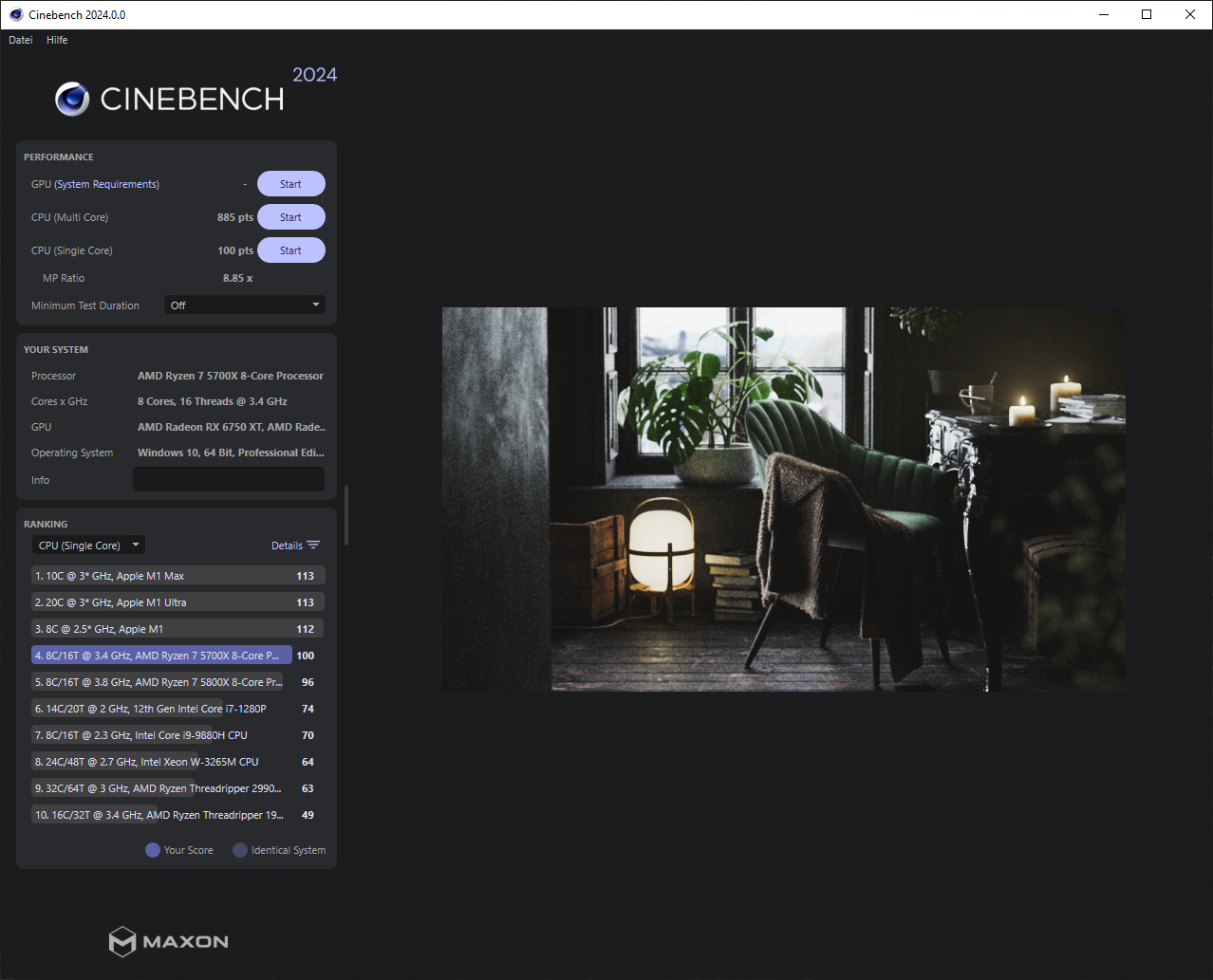Click the Details filter icon
This screenshot has width=1213, height=980.
click(313, 545)
